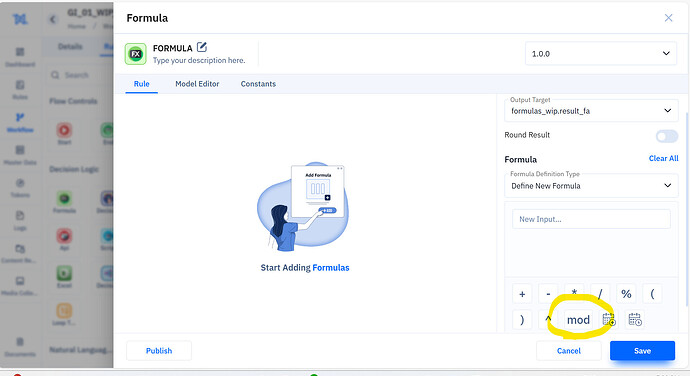This screenshot has width=690, height=376.
Task: Select the Api node in background panel
Action: [x=64, y=240]
